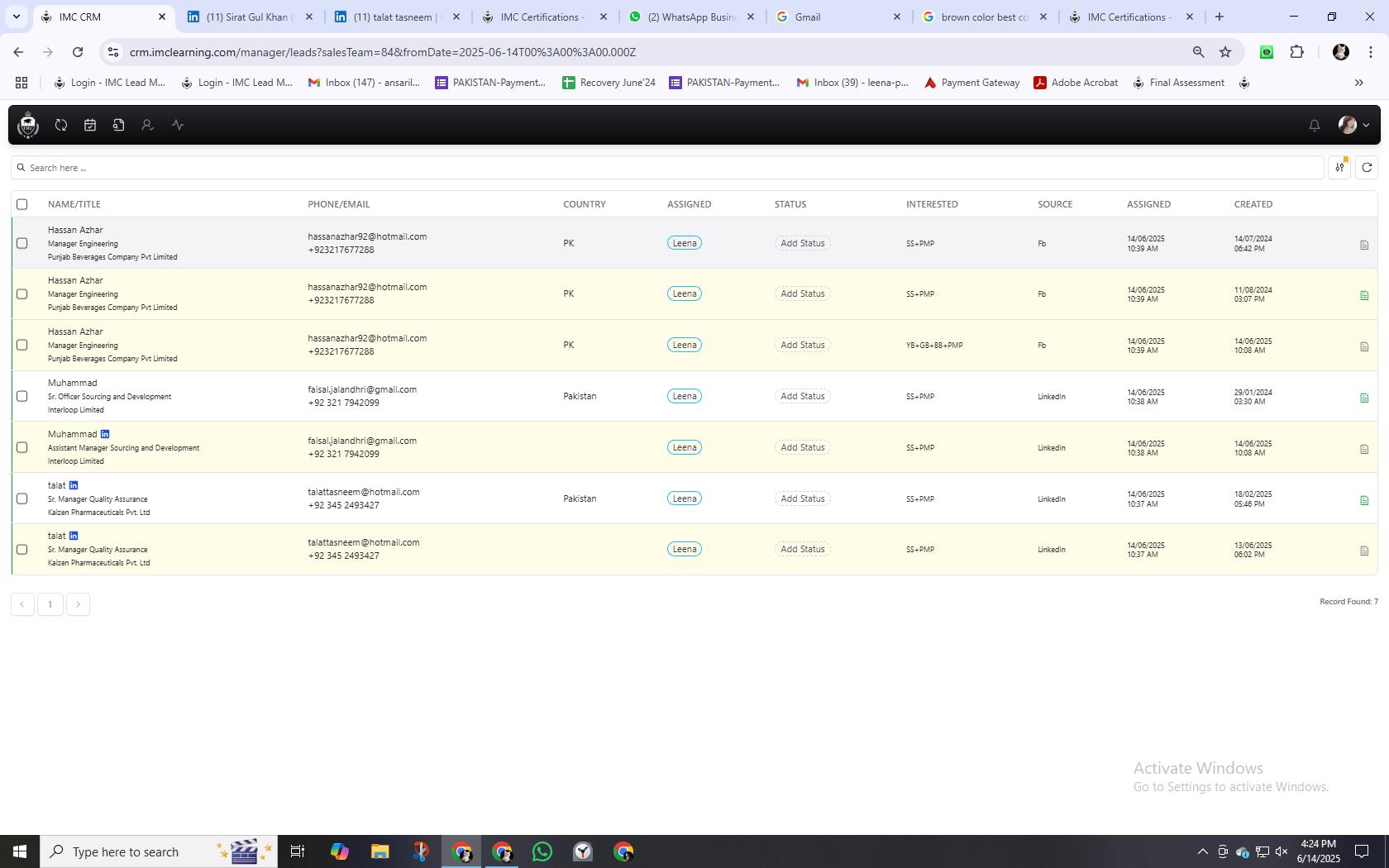The height and width of the screenshot is (868, 1389).
Task: Click the IMC logo in the CRM header
Action: (x=28, y=125)
